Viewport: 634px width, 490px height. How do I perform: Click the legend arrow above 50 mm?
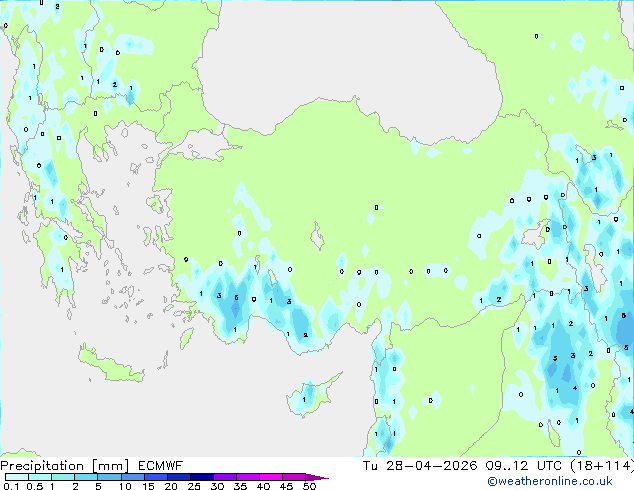[317, 477]
